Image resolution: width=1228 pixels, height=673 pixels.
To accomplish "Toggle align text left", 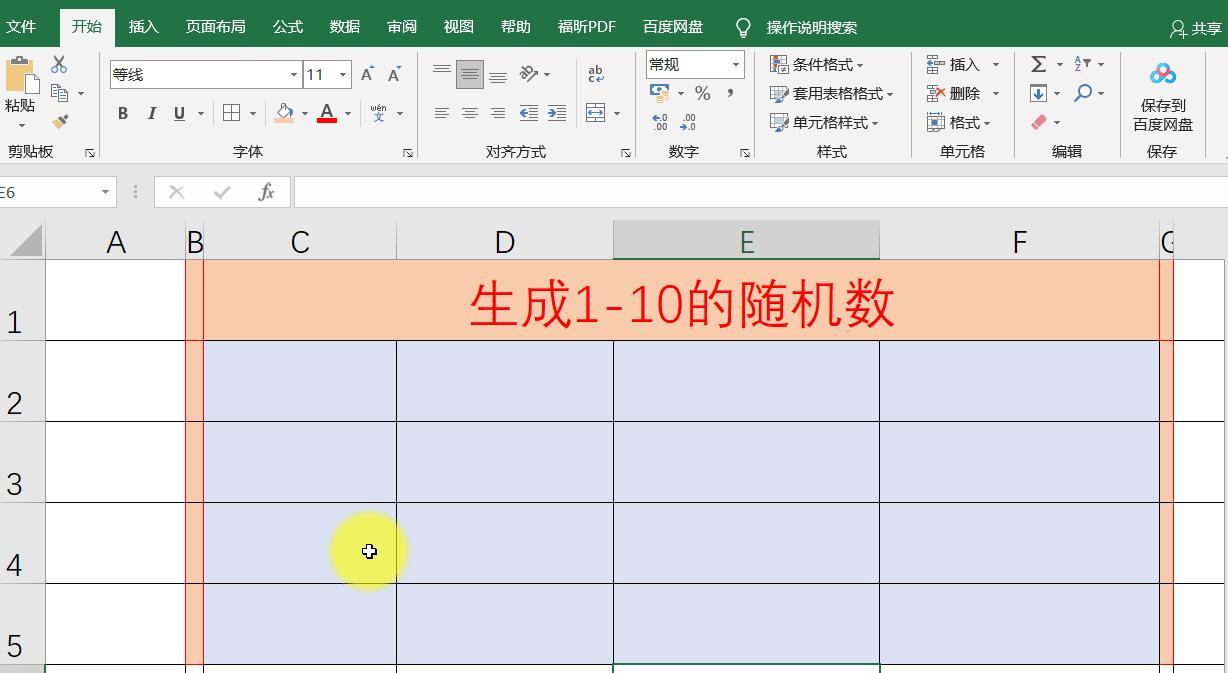I will click(x=442, y=113).
